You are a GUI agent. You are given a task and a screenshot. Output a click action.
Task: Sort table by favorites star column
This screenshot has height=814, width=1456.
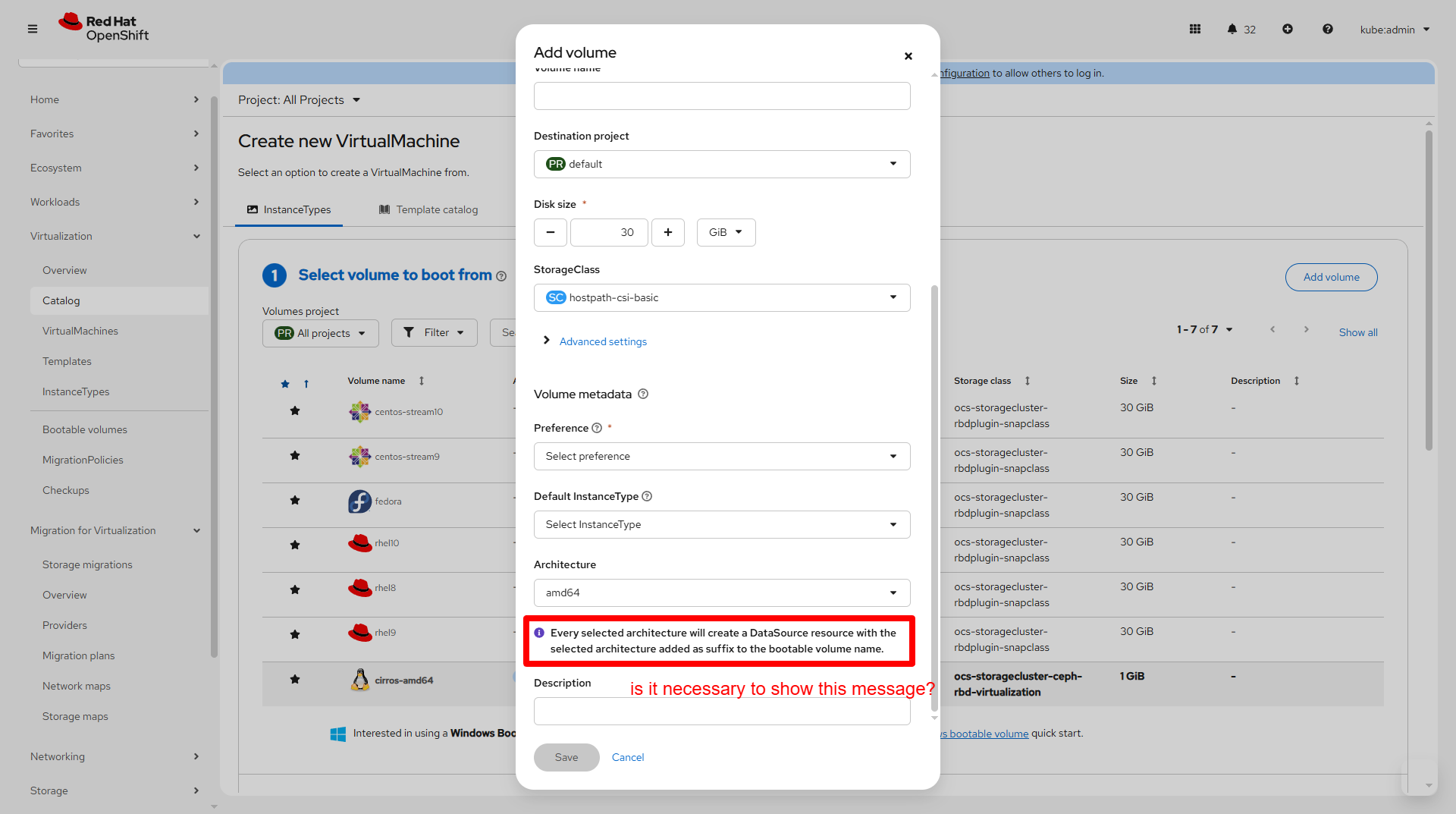295,384
